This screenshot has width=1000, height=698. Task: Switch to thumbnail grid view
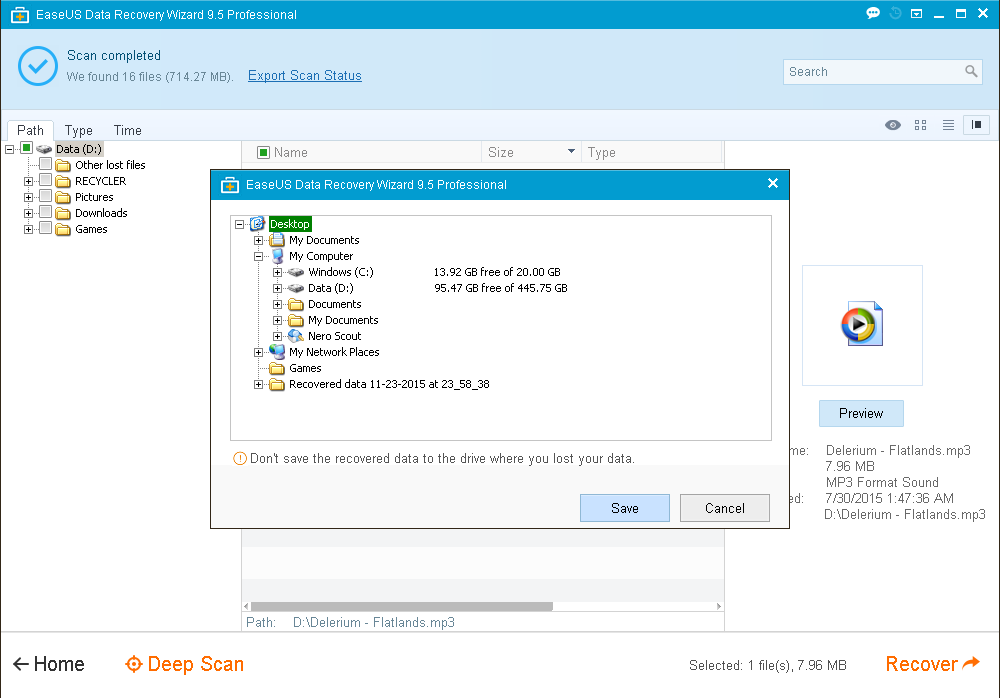pos(920,125)
